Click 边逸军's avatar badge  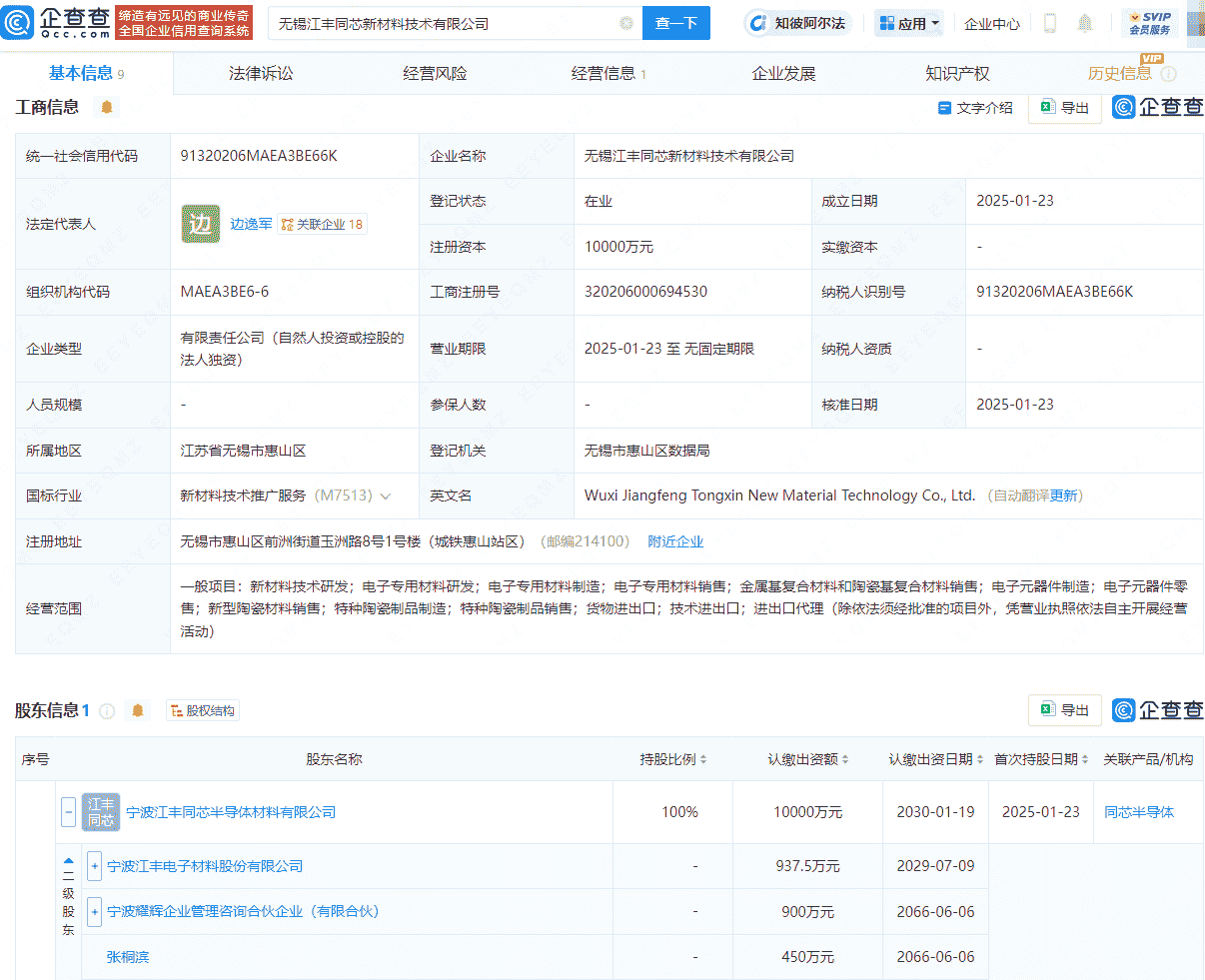coord(201,223)
